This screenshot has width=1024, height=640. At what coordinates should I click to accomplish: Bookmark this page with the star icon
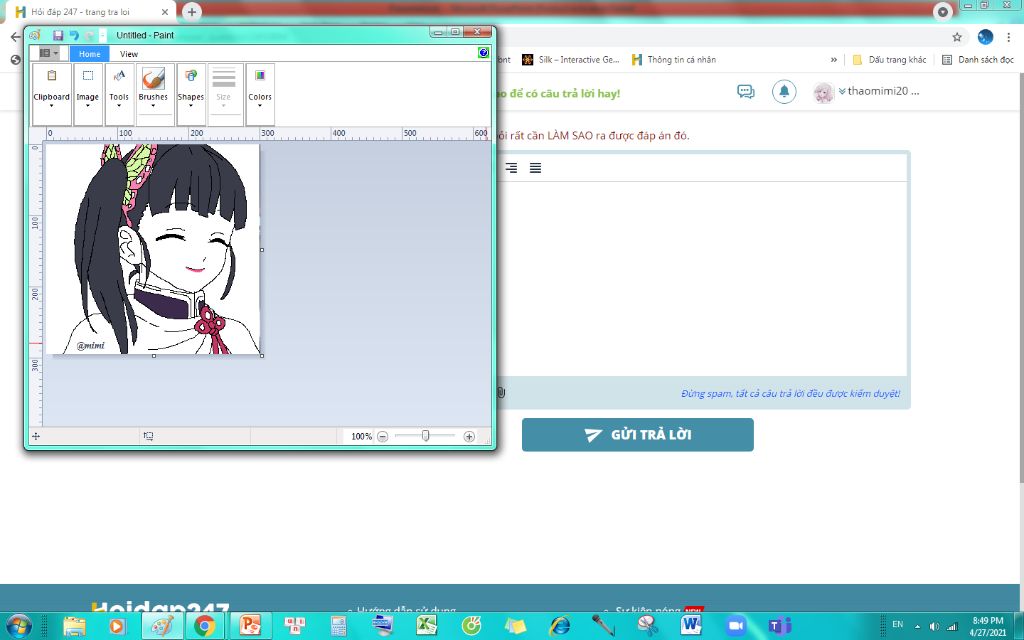tap(957, 37)
